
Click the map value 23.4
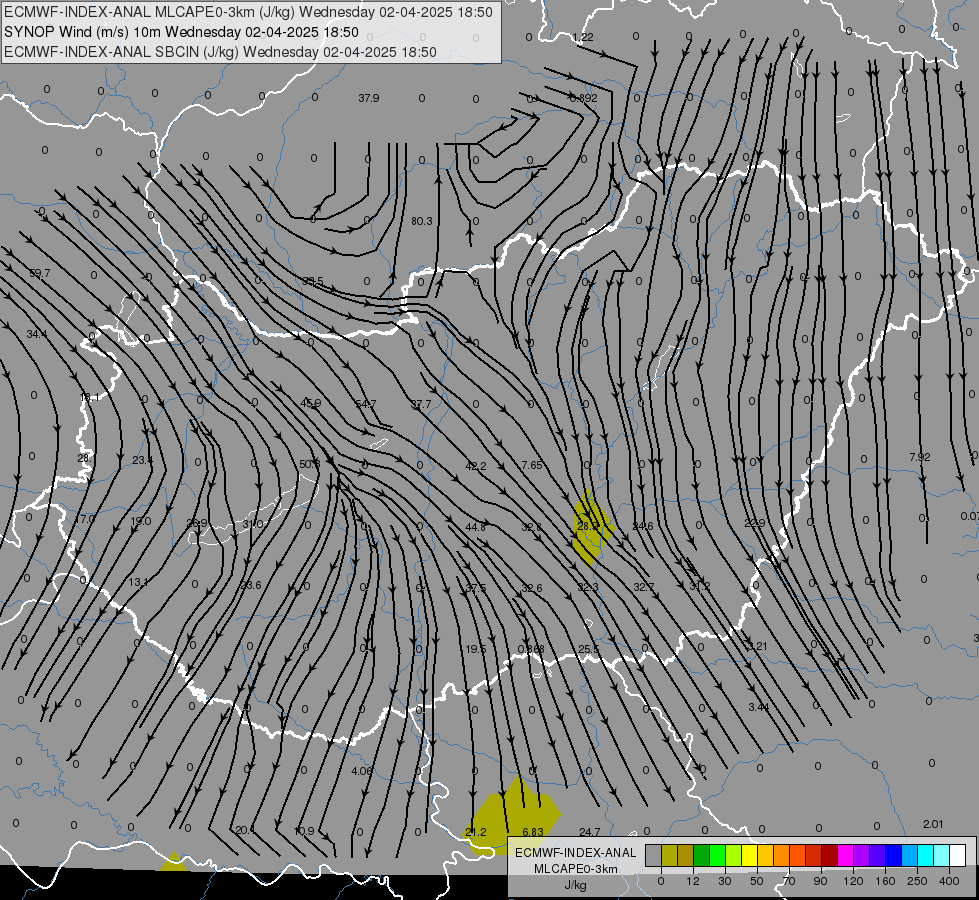pyautogui.click(x=142, y=460)
